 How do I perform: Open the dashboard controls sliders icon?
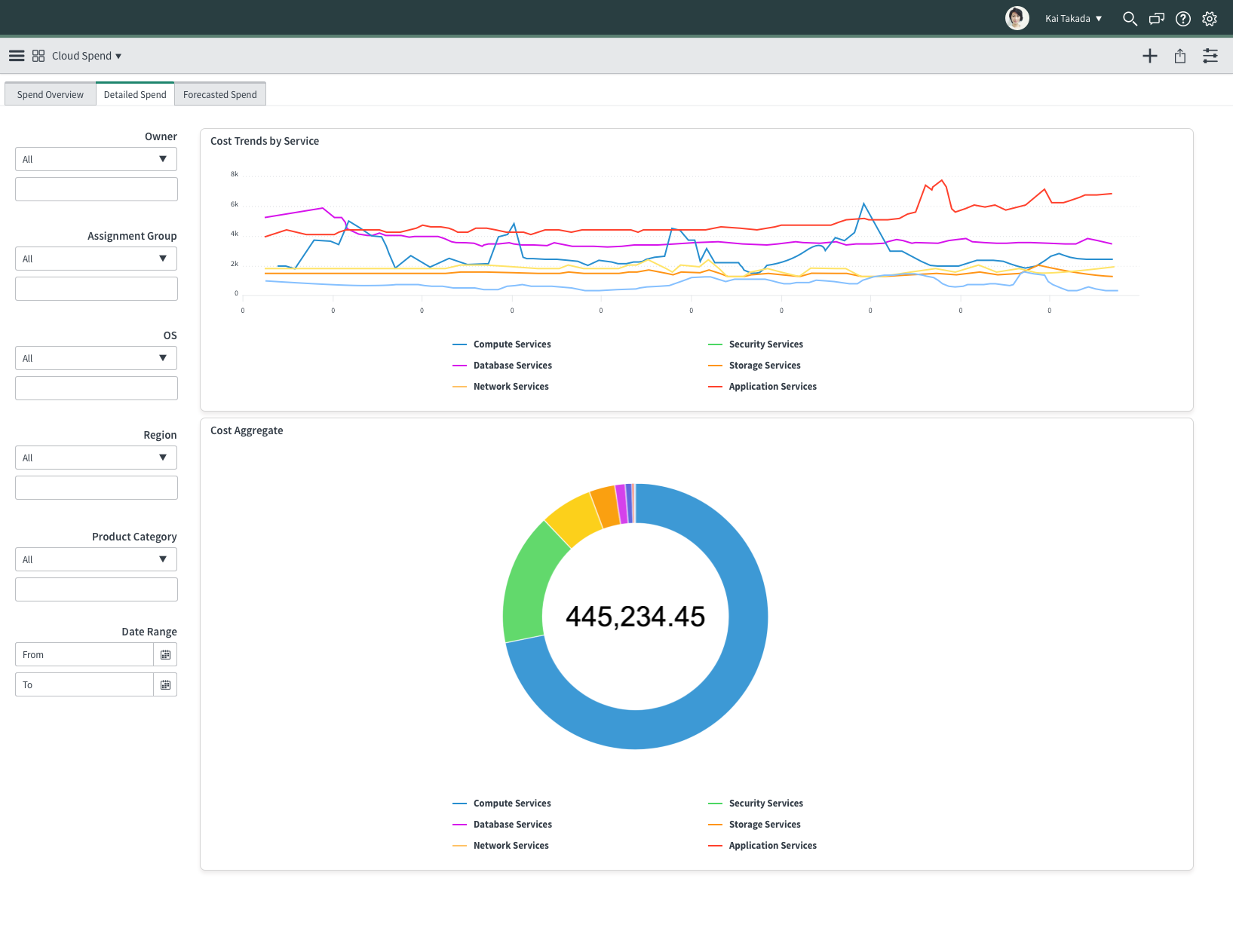tap(1210, 56)
